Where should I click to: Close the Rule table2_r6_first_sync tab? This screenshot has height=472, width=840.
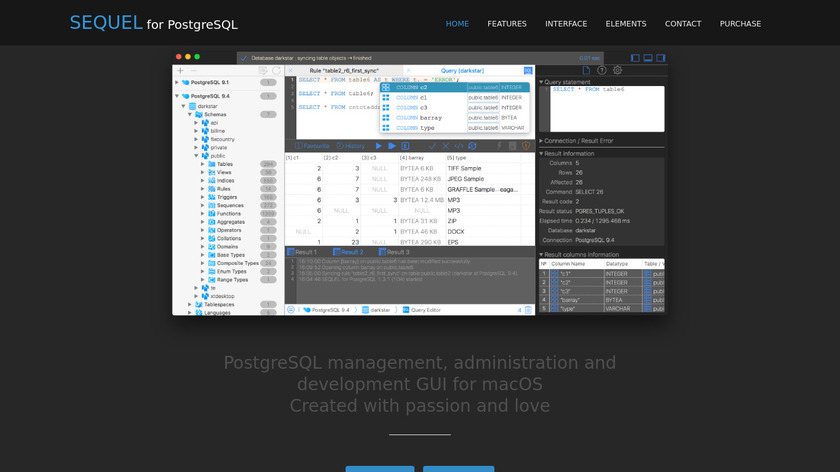[290, 71]
